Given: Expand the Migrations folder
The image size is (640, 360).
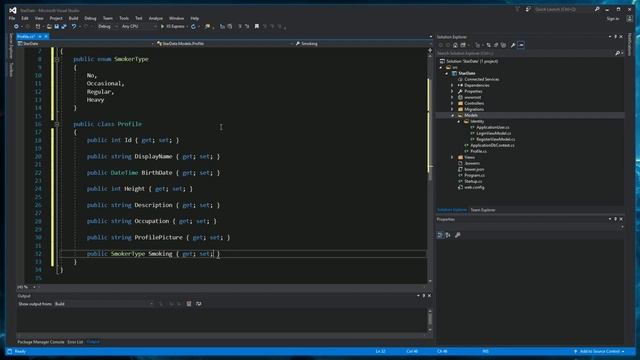Looking at the screenshot, I should (452, 109).
